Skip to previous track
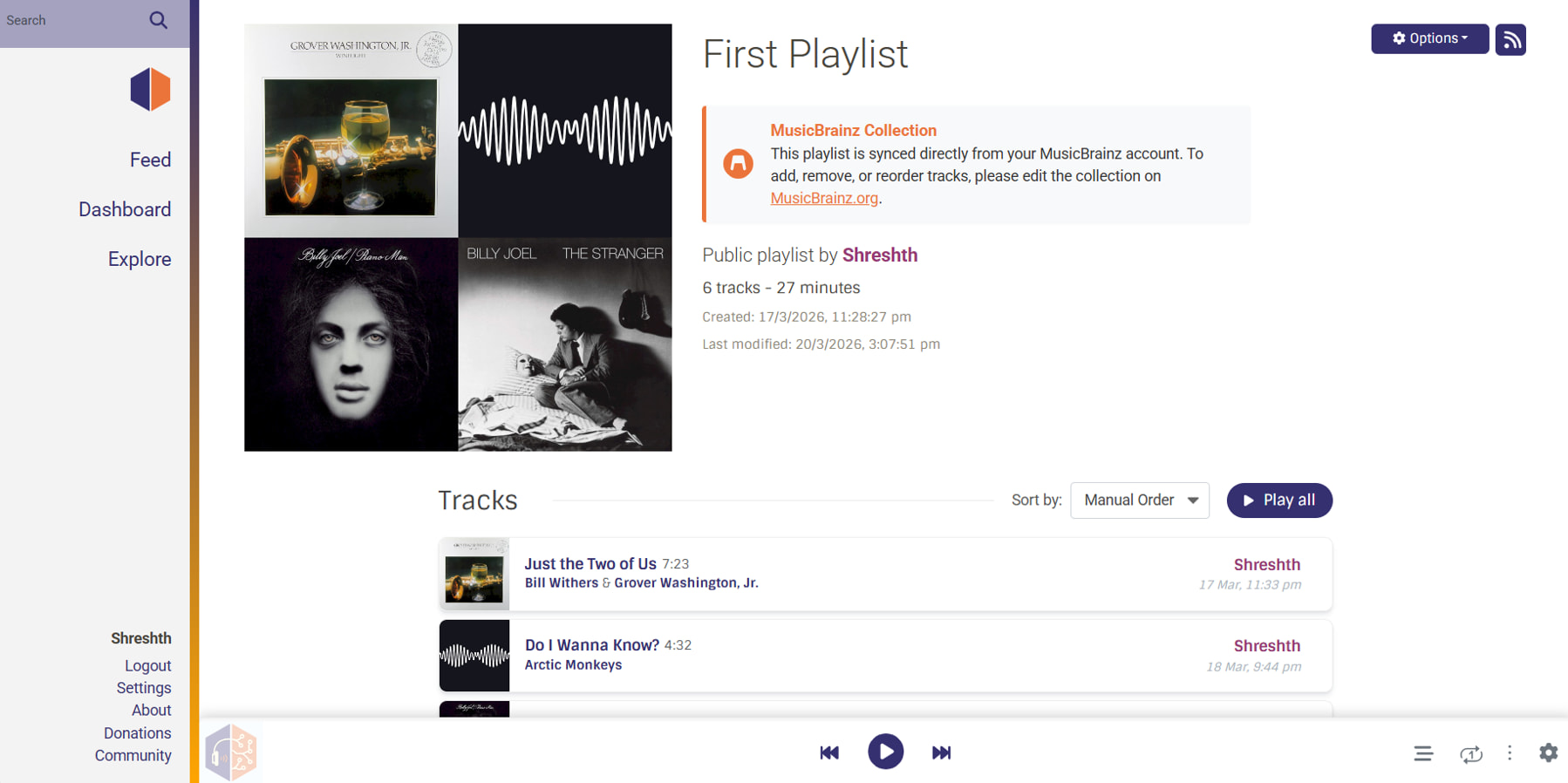This screenshot has width=1568, height=783. [x=828, y=752]
